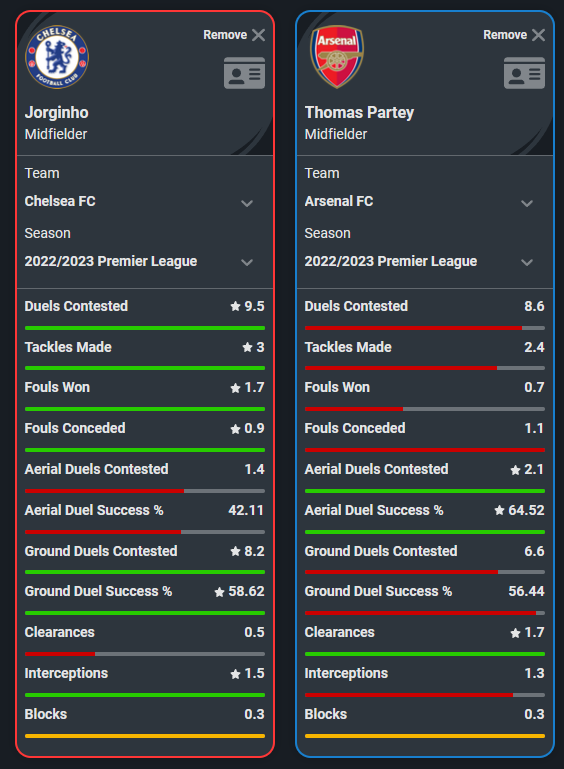
Task: Remove Thomas Partey using the X icon
Action: click(x=538, y=35)
